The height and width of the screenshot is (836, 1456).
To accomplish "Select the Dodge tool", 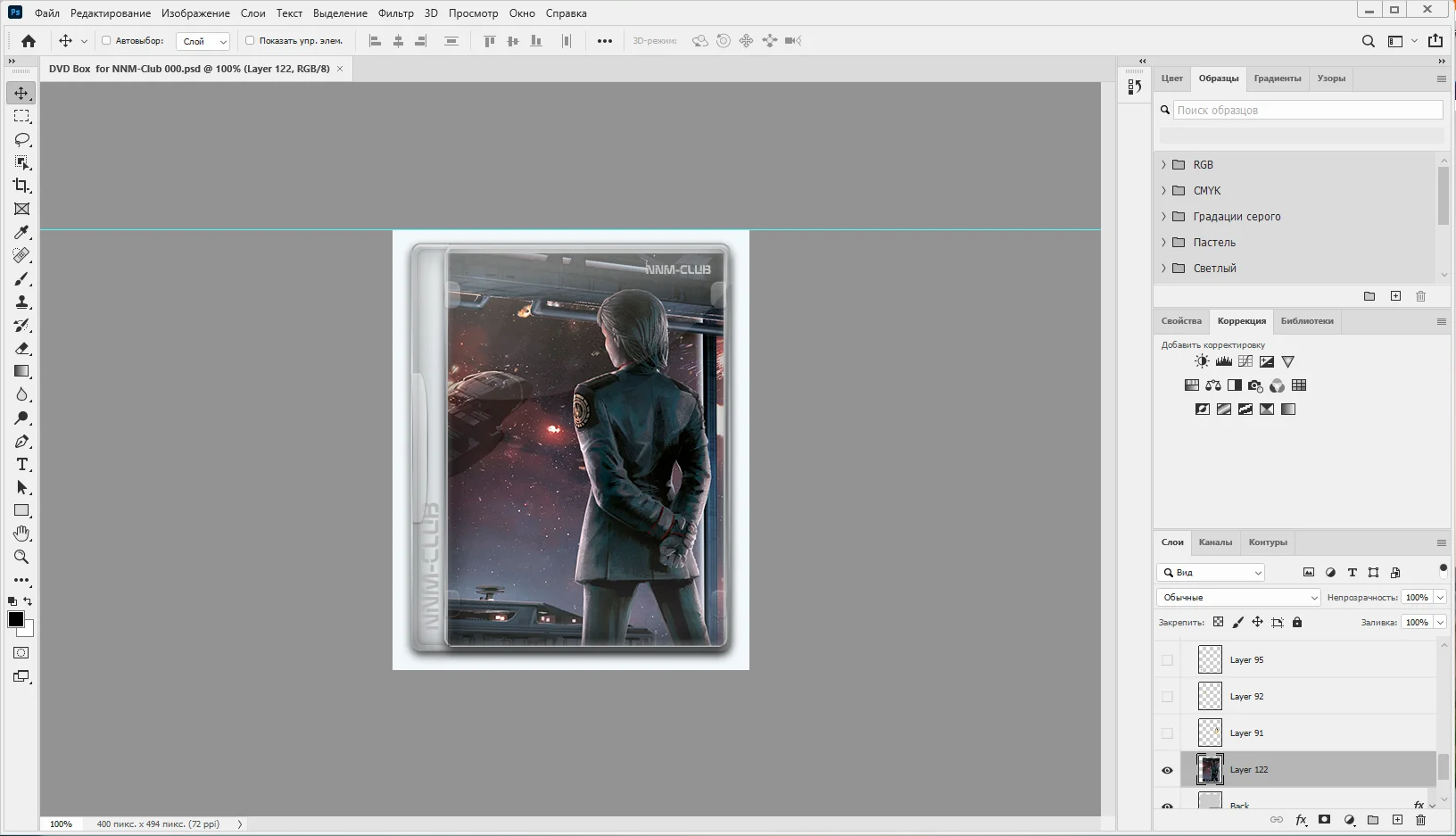I will (21, 418).
